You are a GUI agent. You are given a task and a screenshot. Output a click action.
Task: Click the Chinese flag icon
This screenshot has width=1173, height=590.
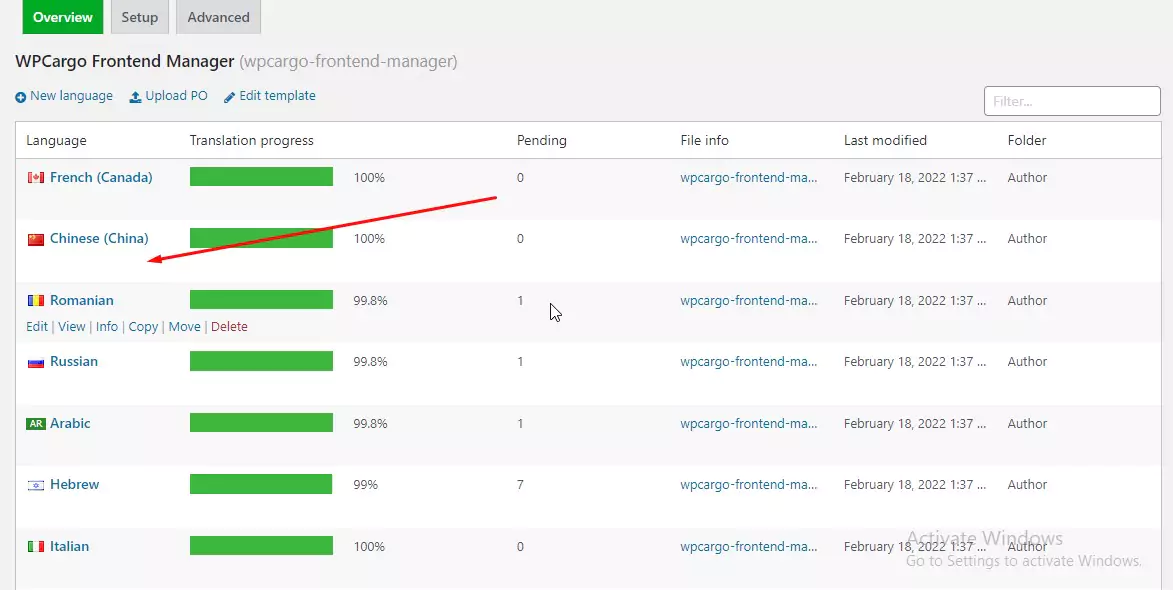[x=36, y=239]
